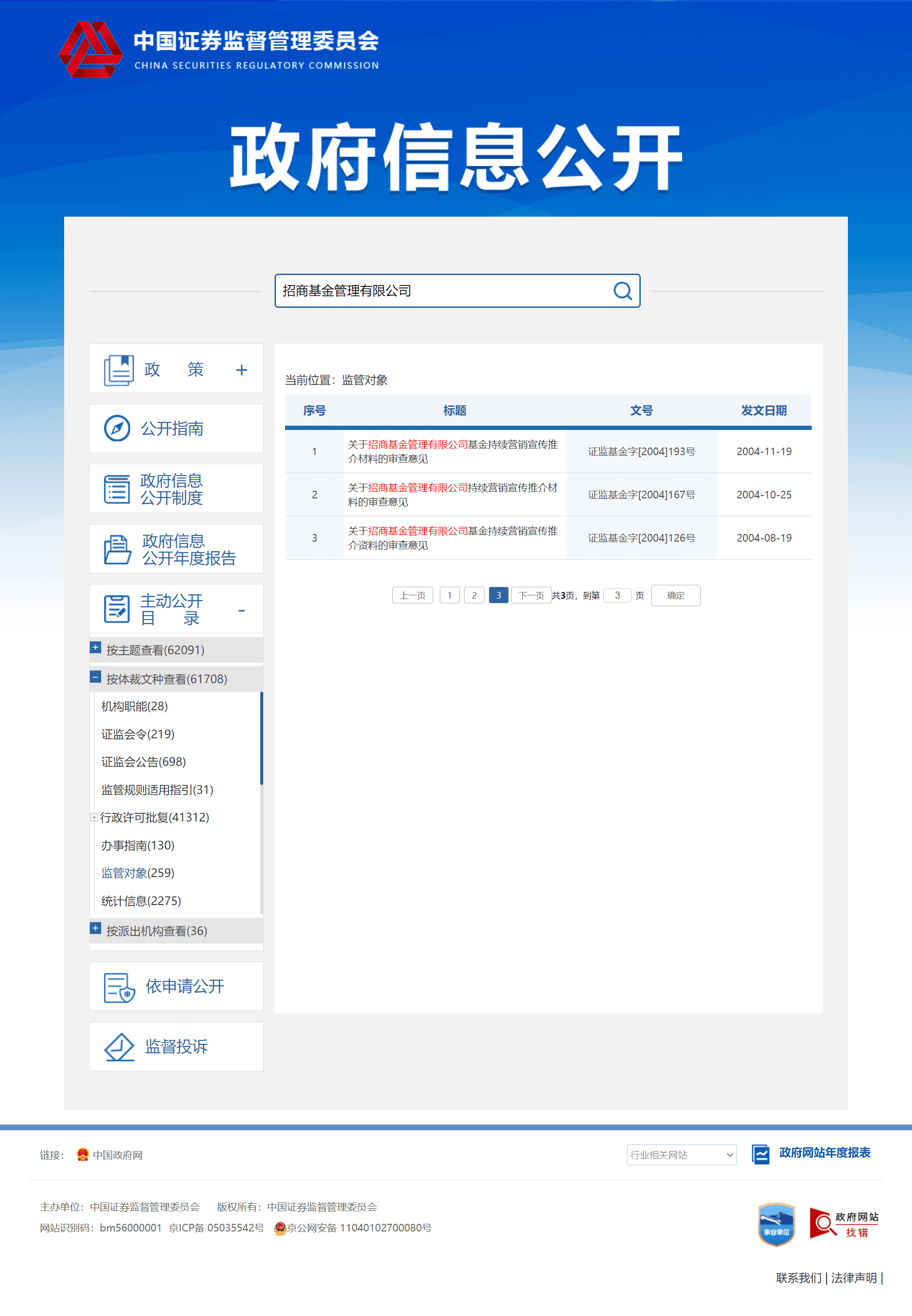Open 监督投诉 menu item
The image size is (912, 1316).
click(x=176, y=1046)
